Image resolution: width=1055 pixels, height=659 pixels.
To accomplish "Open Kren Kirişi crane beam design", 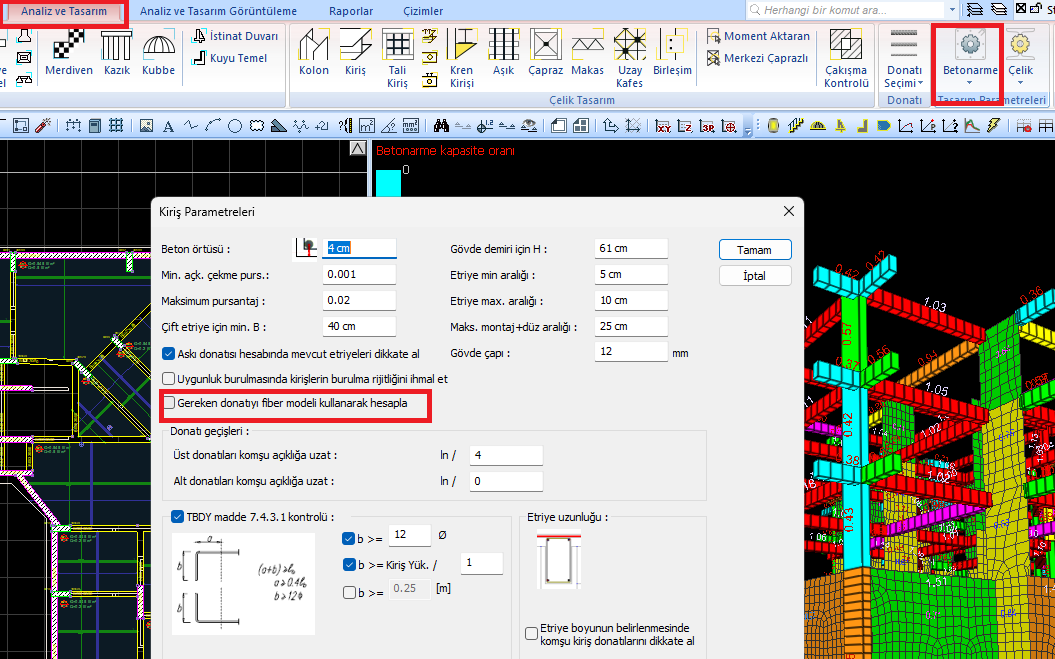I will pyautogui.click(x=462, y=59).
